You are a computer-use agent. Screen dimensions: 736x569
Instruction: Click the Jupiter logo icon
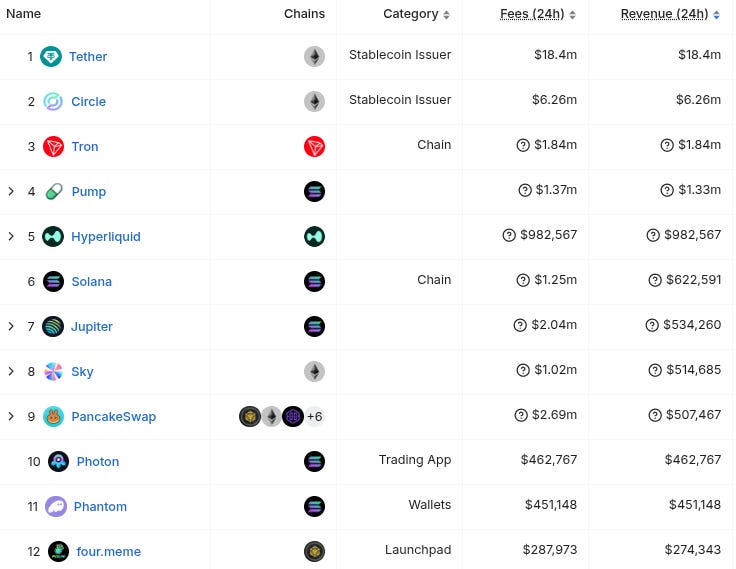53,326
